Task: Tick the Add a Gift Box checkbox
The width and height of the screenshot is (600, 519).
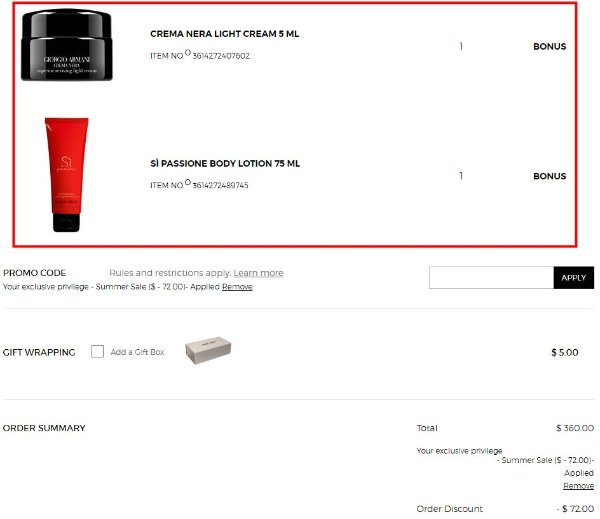Action: [x=97, y=351]
